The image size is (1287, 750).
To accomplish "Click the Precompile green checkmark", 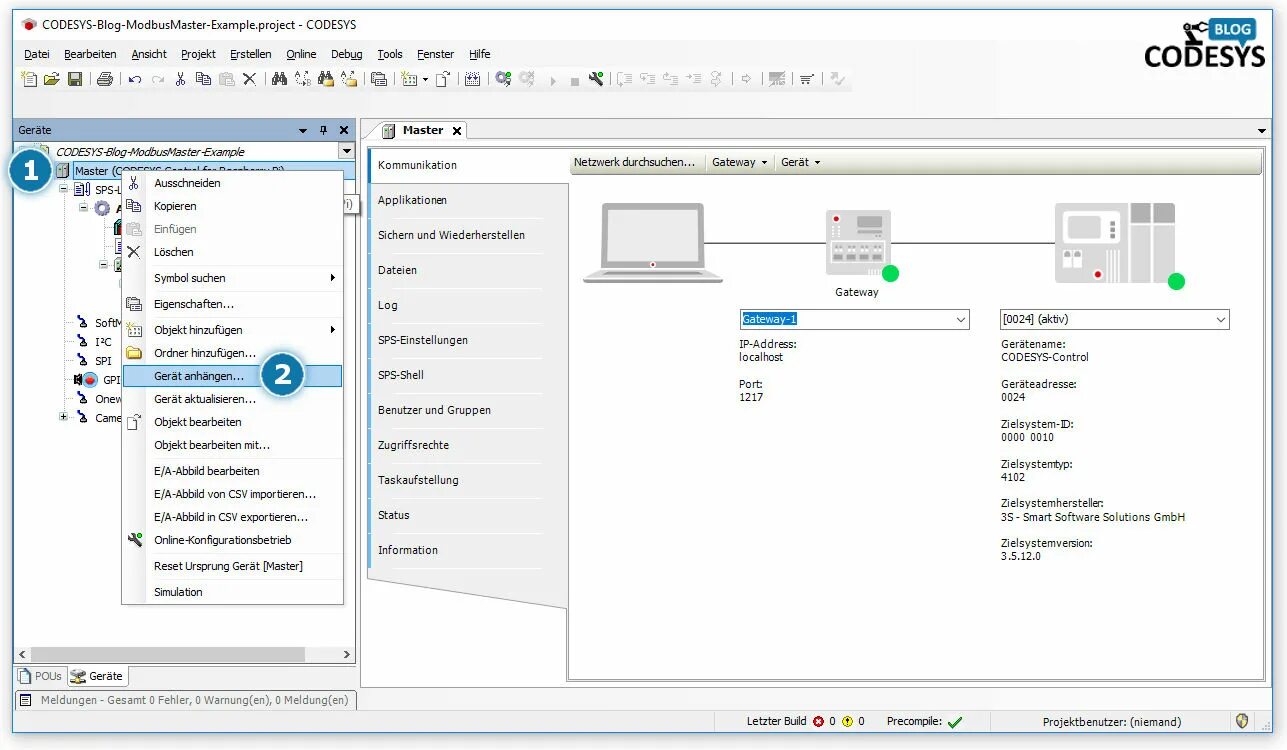I will [954, 722].
